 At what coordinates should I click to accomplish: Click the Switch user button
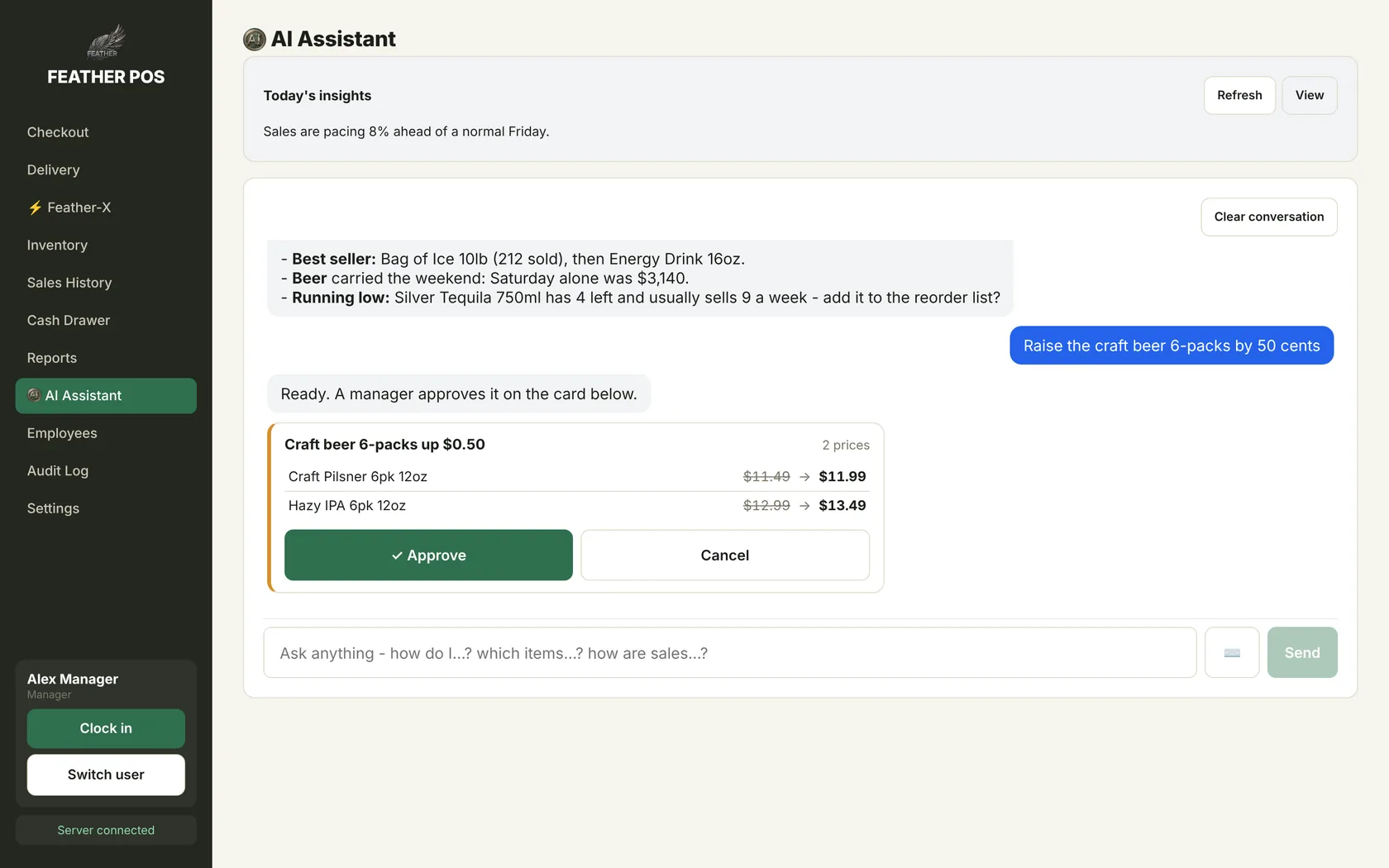coord(106,775)
